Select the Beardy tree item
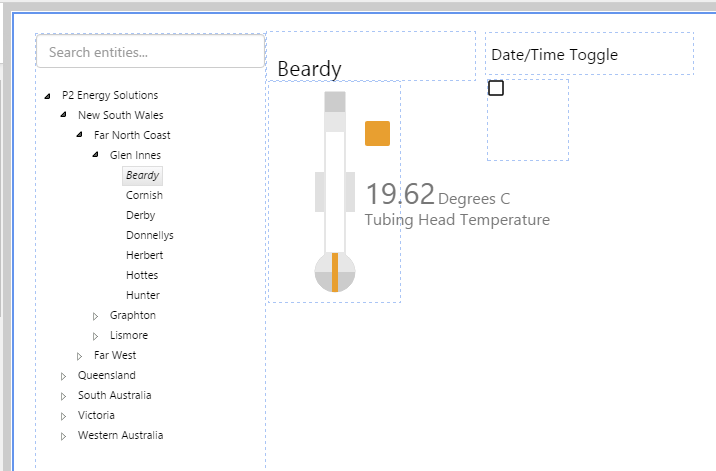716x471 pixels. click(142, 175)
